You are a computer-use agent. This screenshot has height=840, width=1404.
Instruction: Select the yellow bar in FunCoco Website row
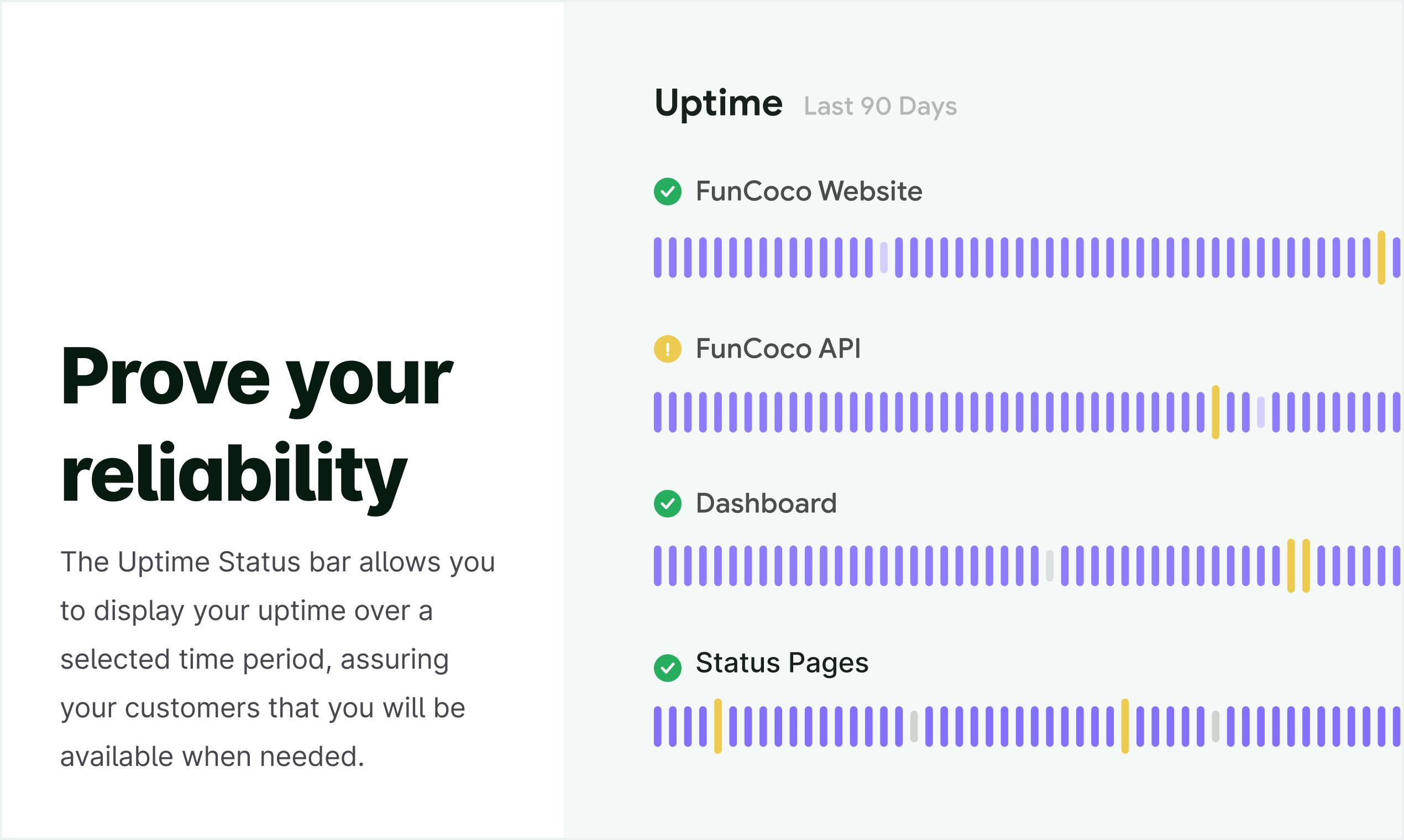(1381, 258)
